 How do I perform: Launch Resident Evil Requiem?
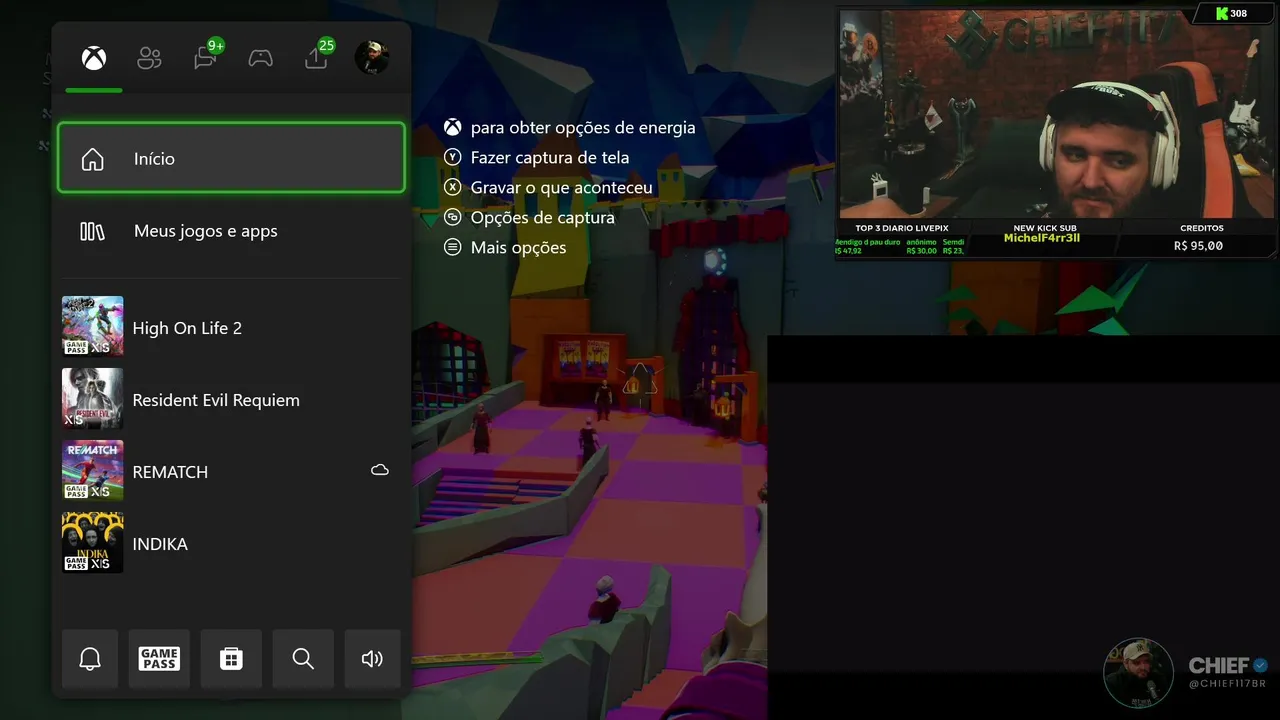point(231,399)
